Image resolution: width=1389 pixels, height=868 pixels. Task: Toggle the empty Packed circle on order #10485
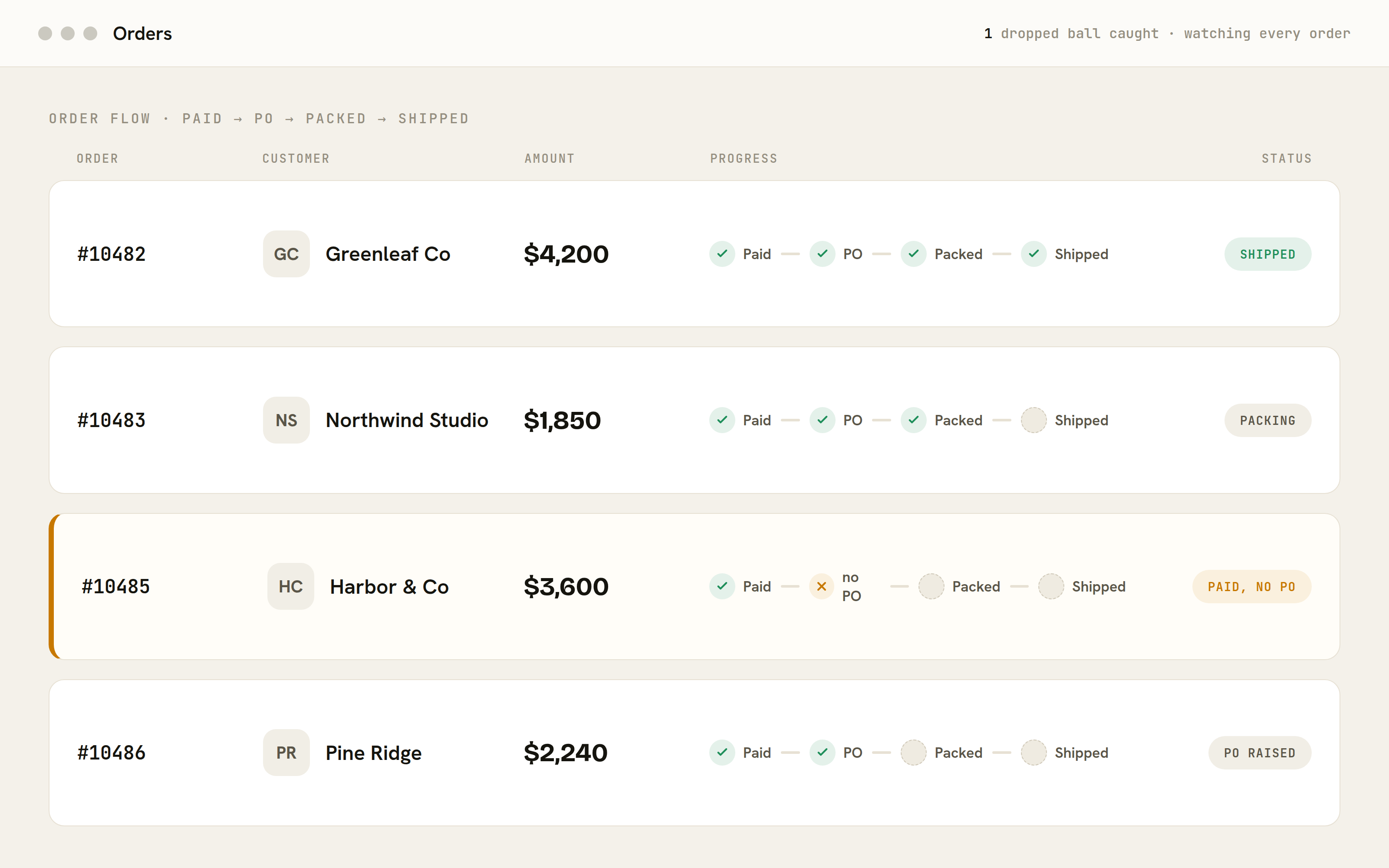click(931, 586)
